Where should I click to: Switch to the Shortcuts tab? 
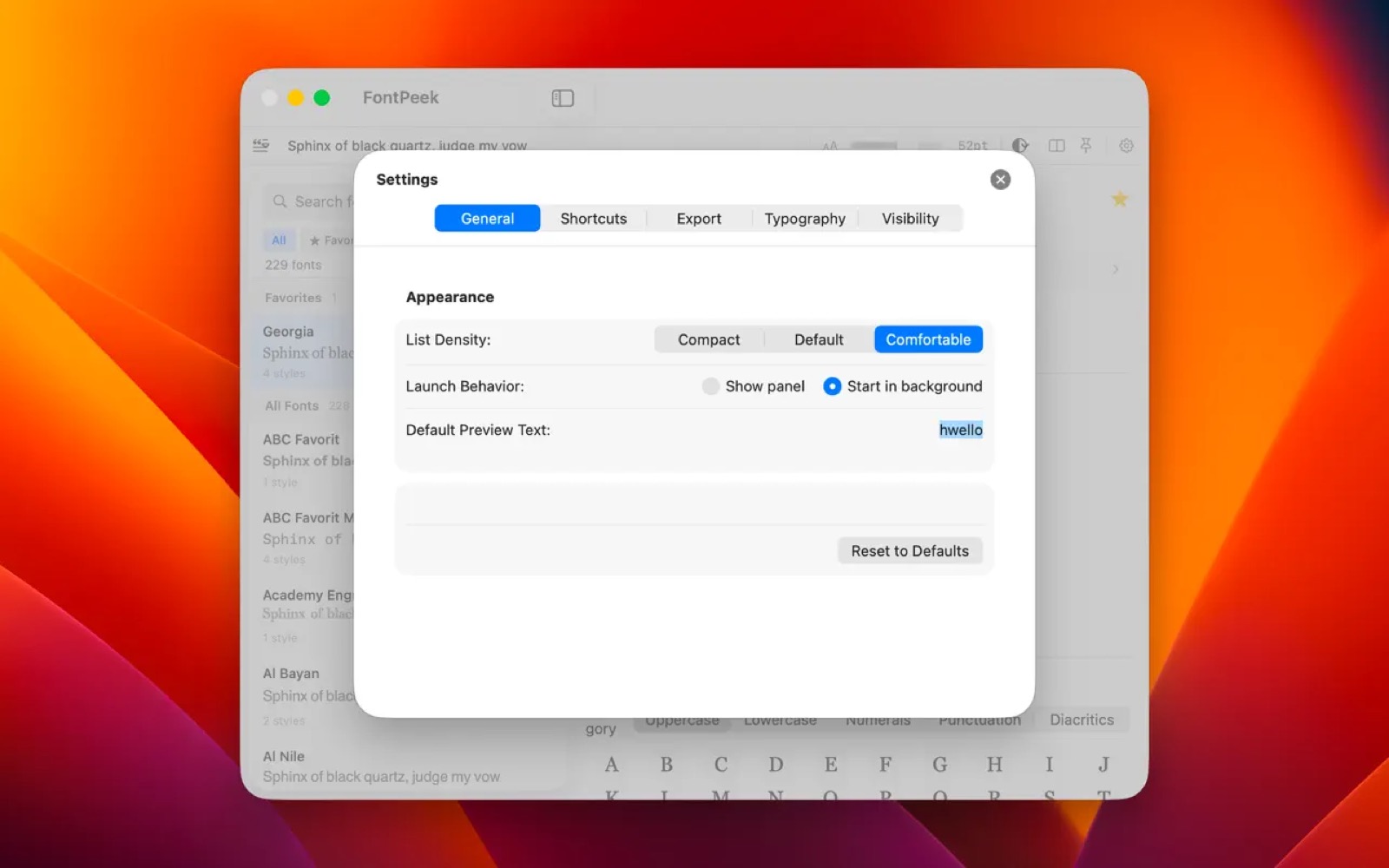[x=594, y=219]
